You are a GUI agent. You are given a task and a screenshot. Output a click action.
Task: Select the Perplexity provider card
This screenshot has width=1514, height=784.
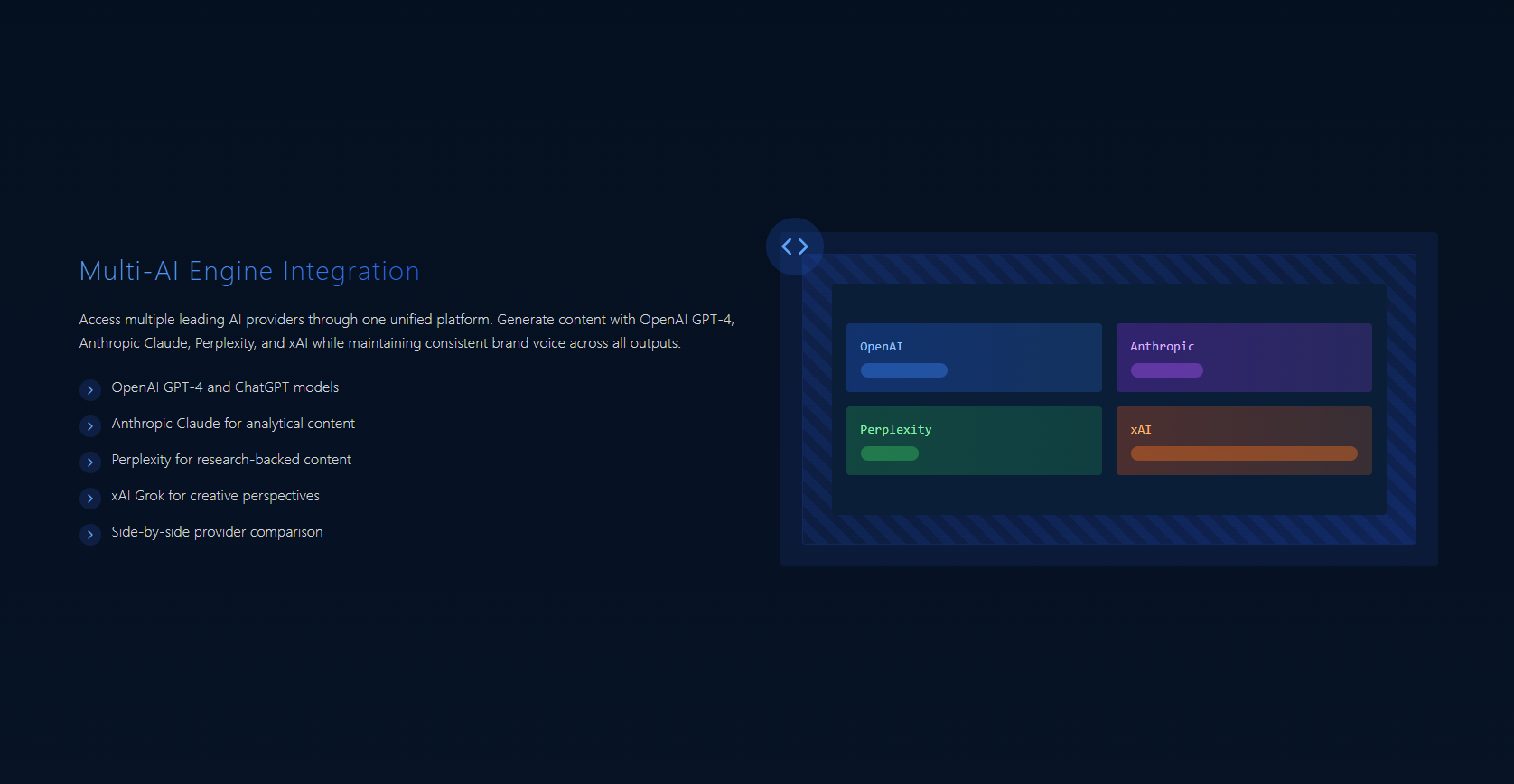(x=974, y=441)
